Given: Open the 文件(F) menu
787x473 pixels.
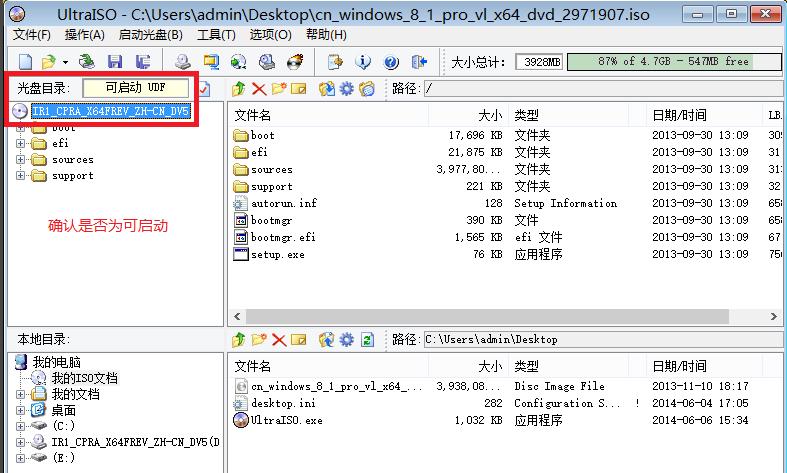Looking at the screenshot, I should click(x=32, y=35).
